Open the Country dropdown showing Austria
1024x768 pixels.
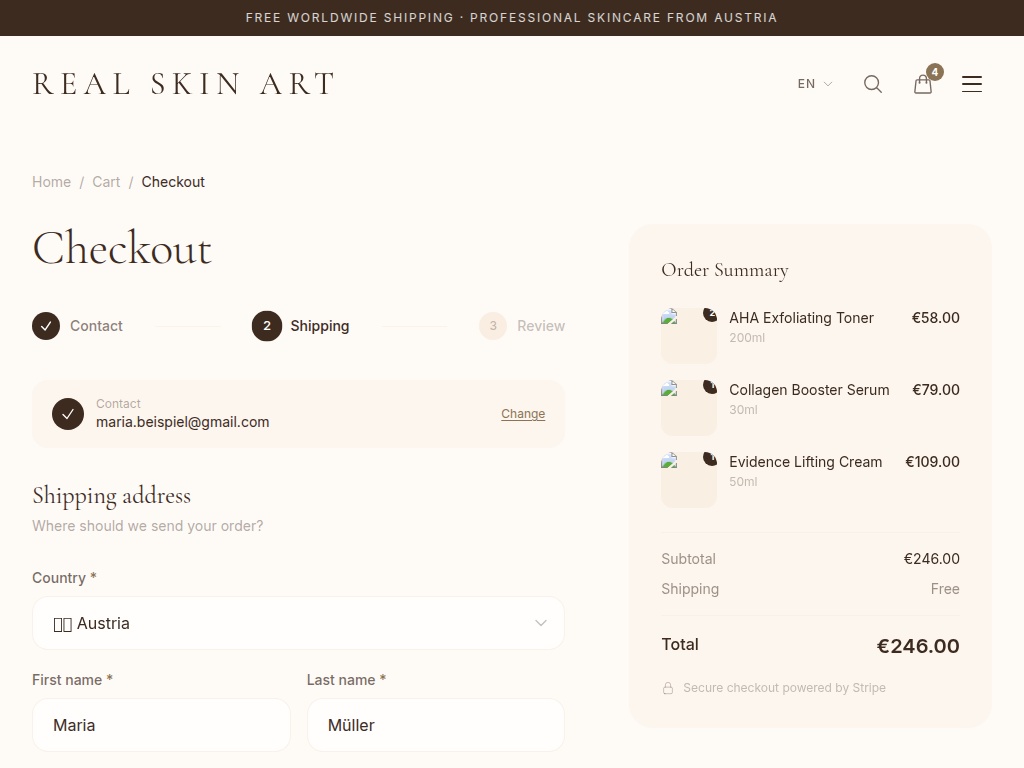point(298,623)
